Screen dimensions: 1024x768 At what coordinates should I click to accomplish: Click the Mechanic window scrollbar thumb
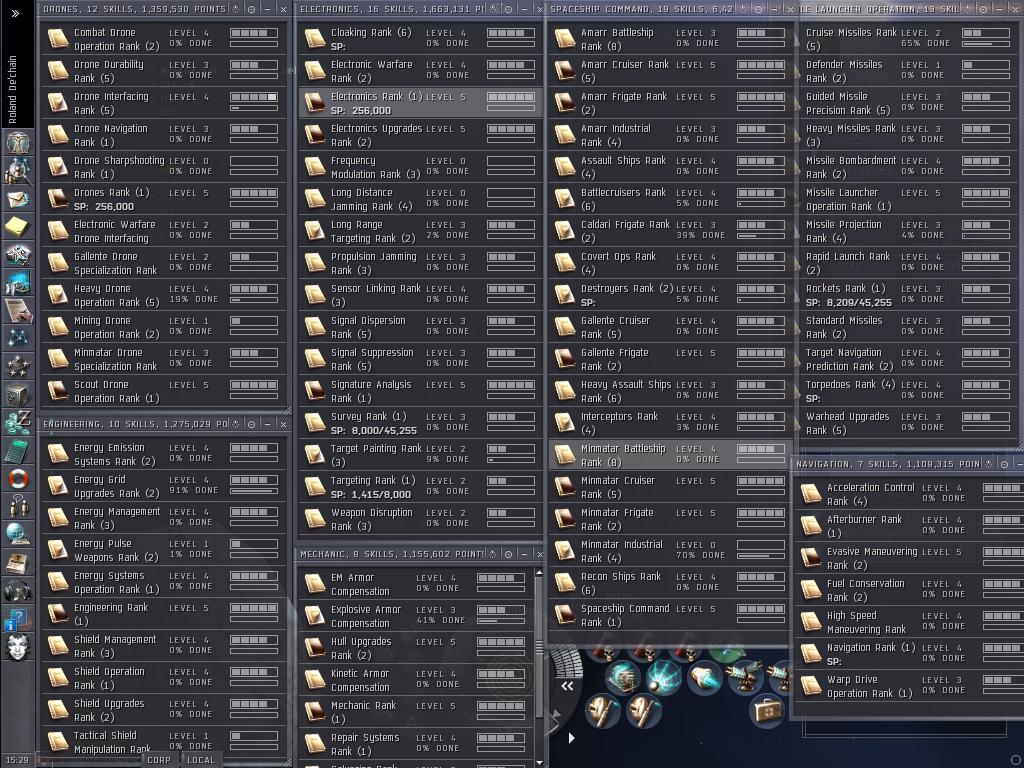pos(539,648)
